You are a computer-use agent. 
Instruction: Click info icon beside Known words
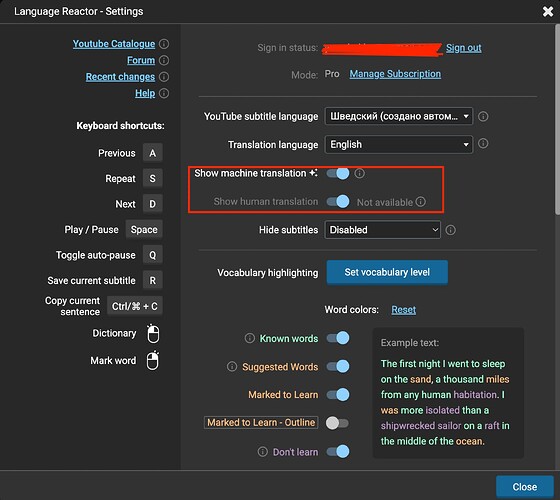click(x=250, y=338)
